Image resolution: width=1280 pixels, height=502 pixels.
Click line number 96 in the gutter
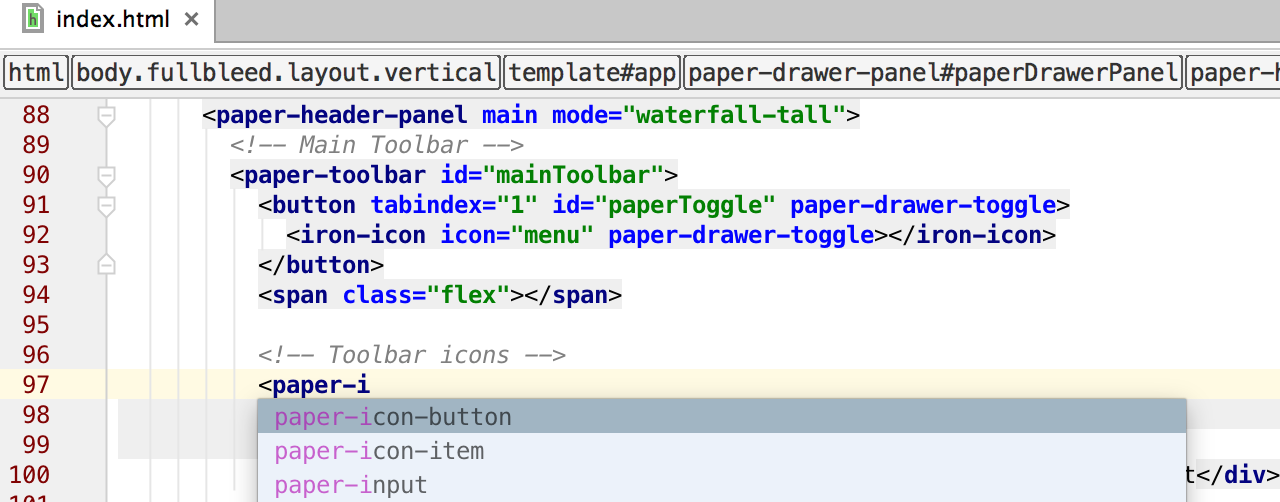(x=35, y=355)
